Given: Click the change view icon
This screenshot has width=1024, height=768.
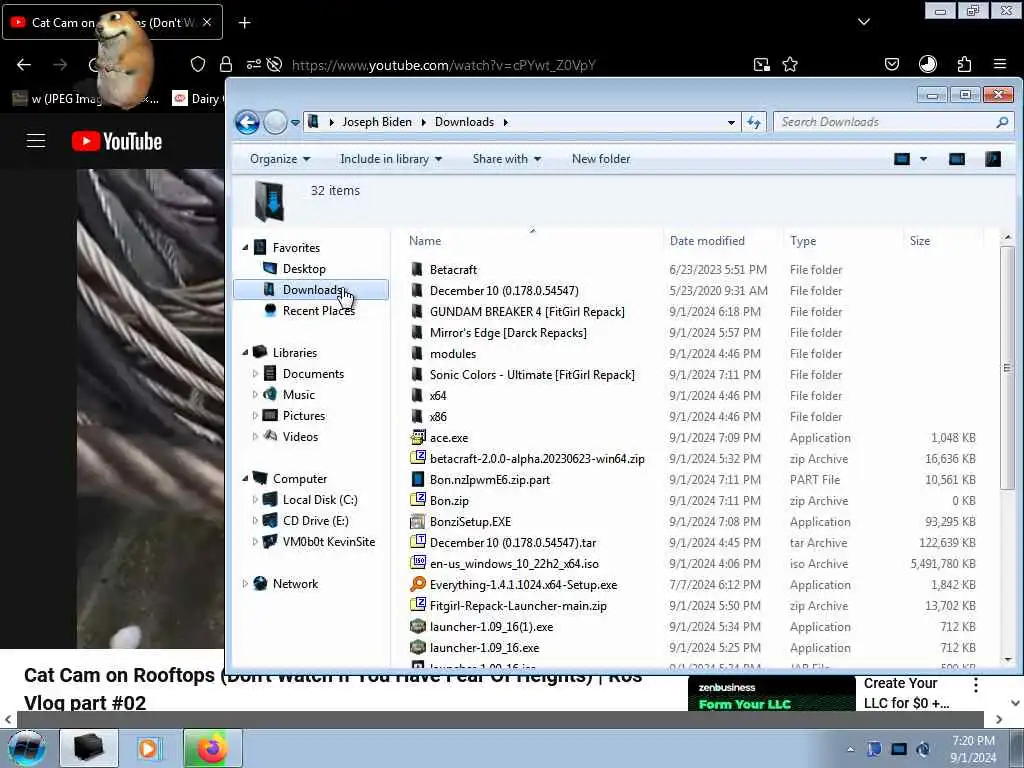Looking at the screenshot, I should tap(902, 159).
